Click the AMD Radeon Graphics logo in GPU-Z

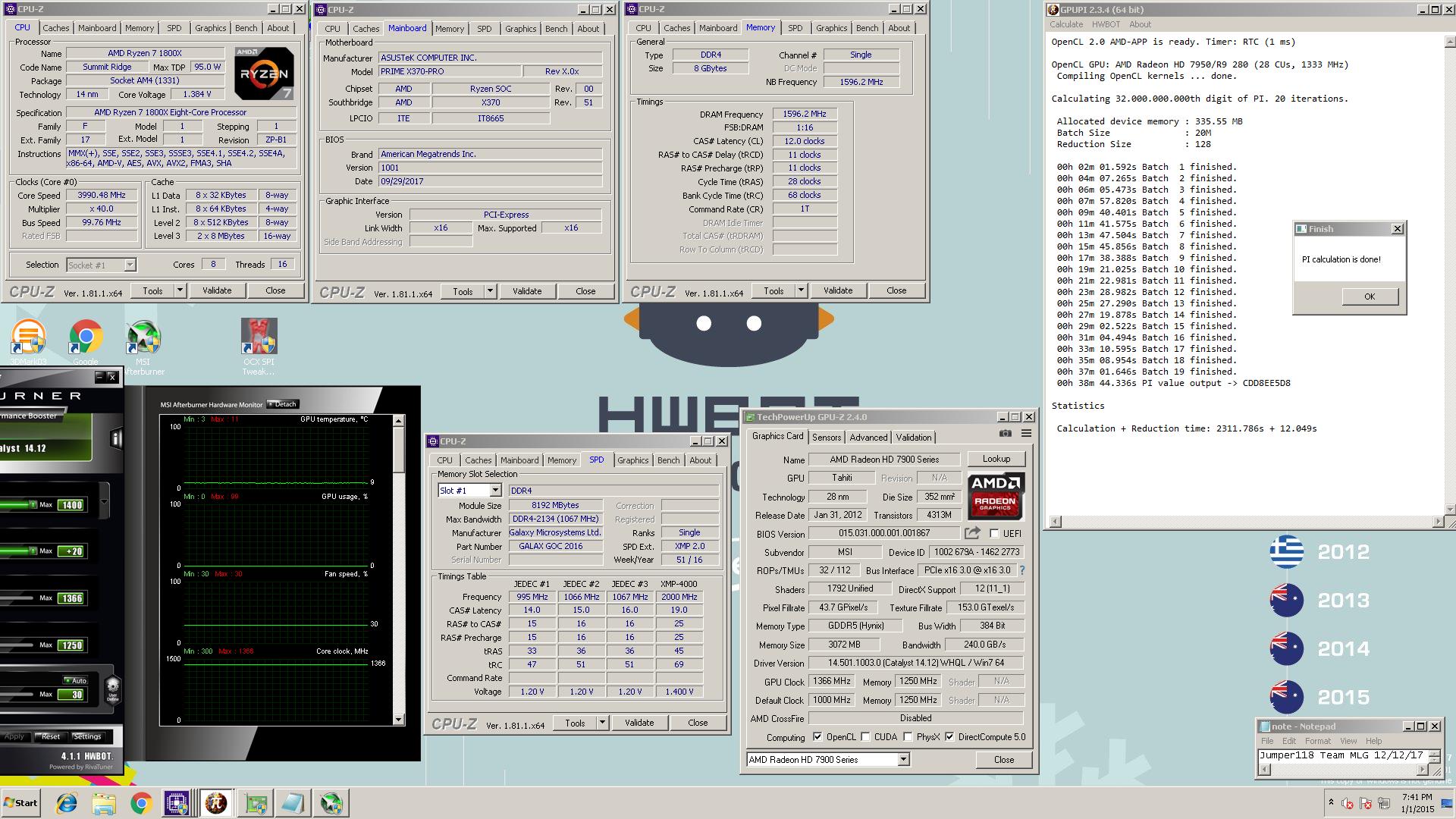(x=996, y=497)
